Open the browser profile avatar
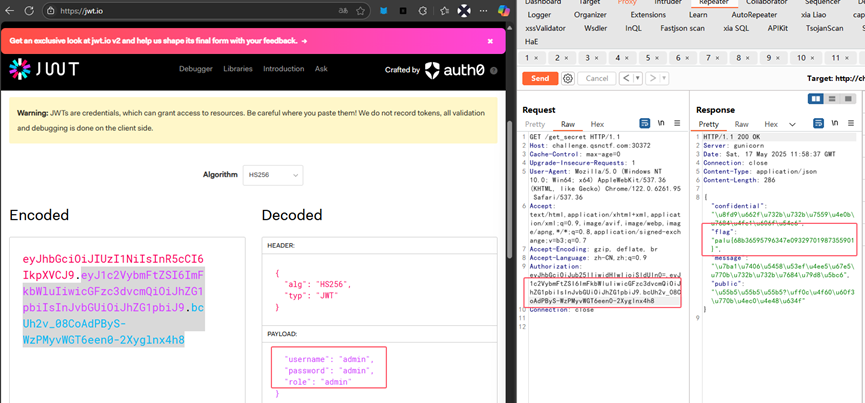This screenshot has height=403, width=865. coord(466,10)
